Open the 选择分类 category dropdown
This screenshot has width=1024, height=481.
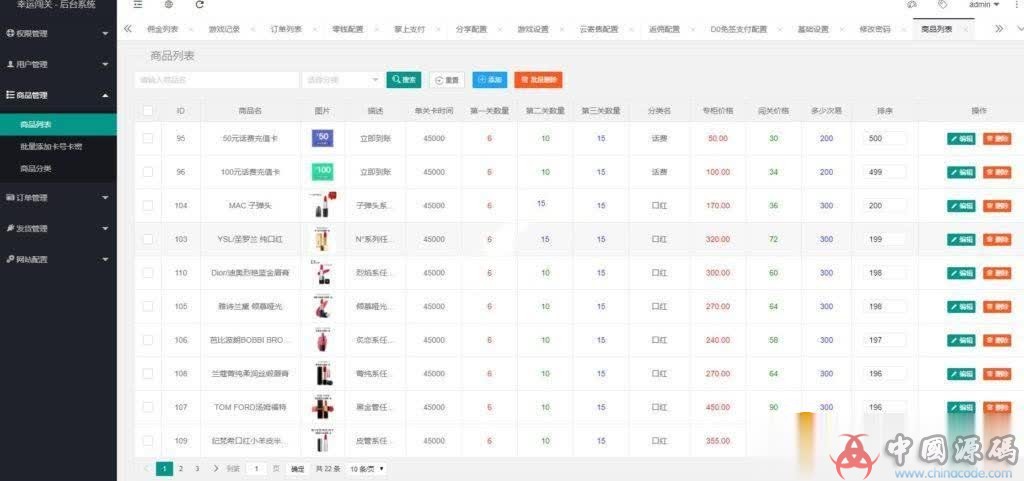[342, 80]
